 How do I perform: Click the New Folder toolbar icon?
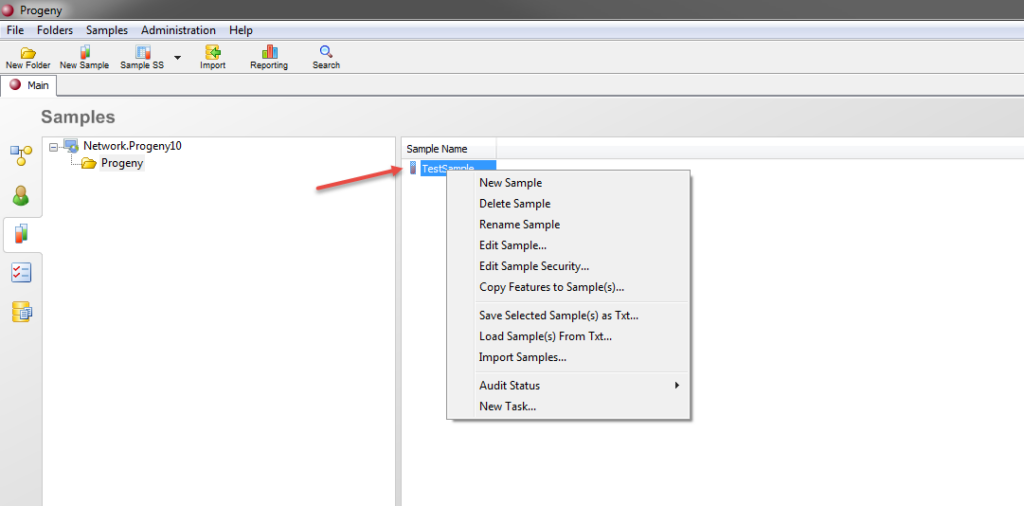(x=28, y=53)
